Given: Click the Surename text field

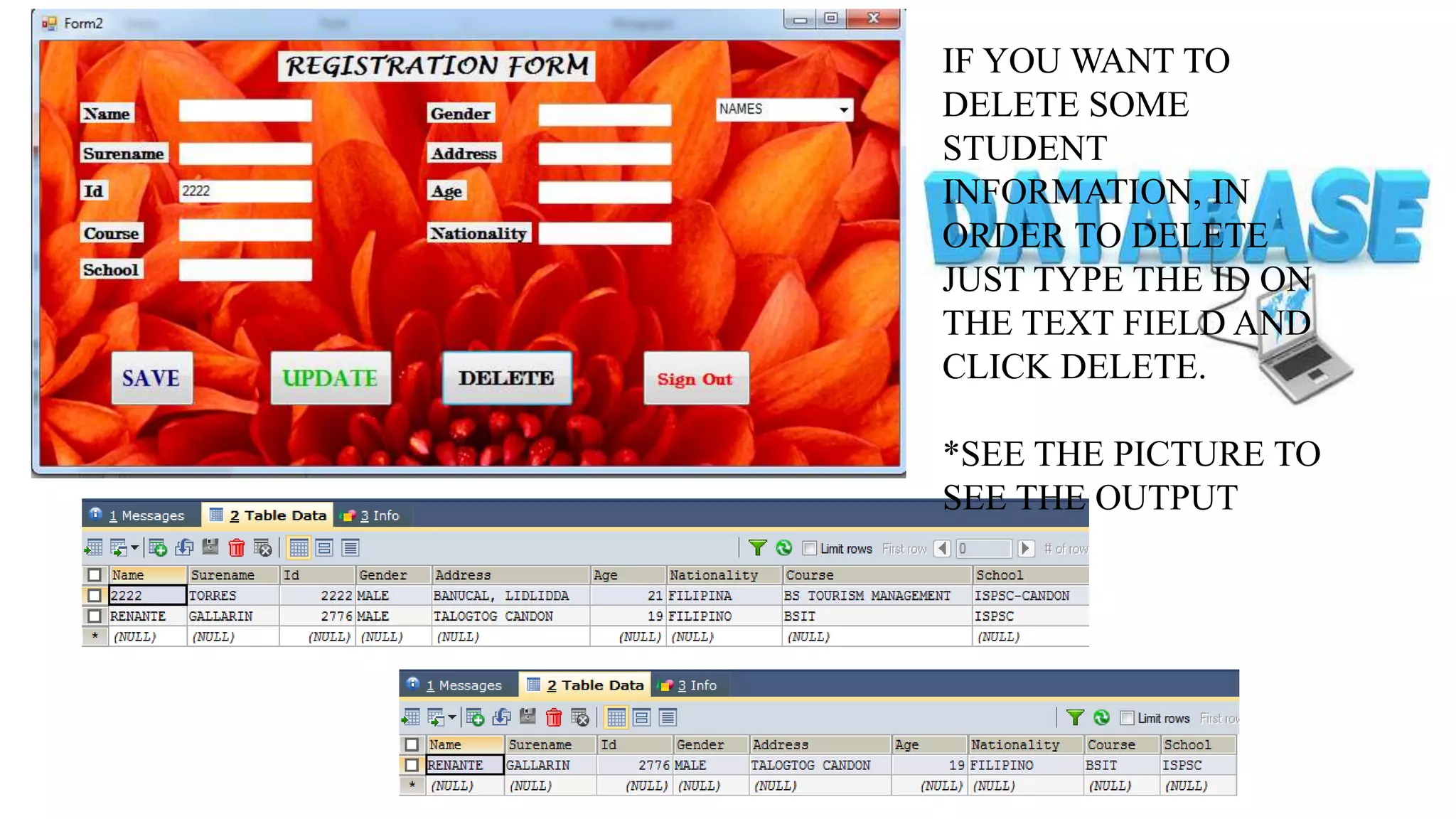Looking at the screenshot, I should (245, 154).
